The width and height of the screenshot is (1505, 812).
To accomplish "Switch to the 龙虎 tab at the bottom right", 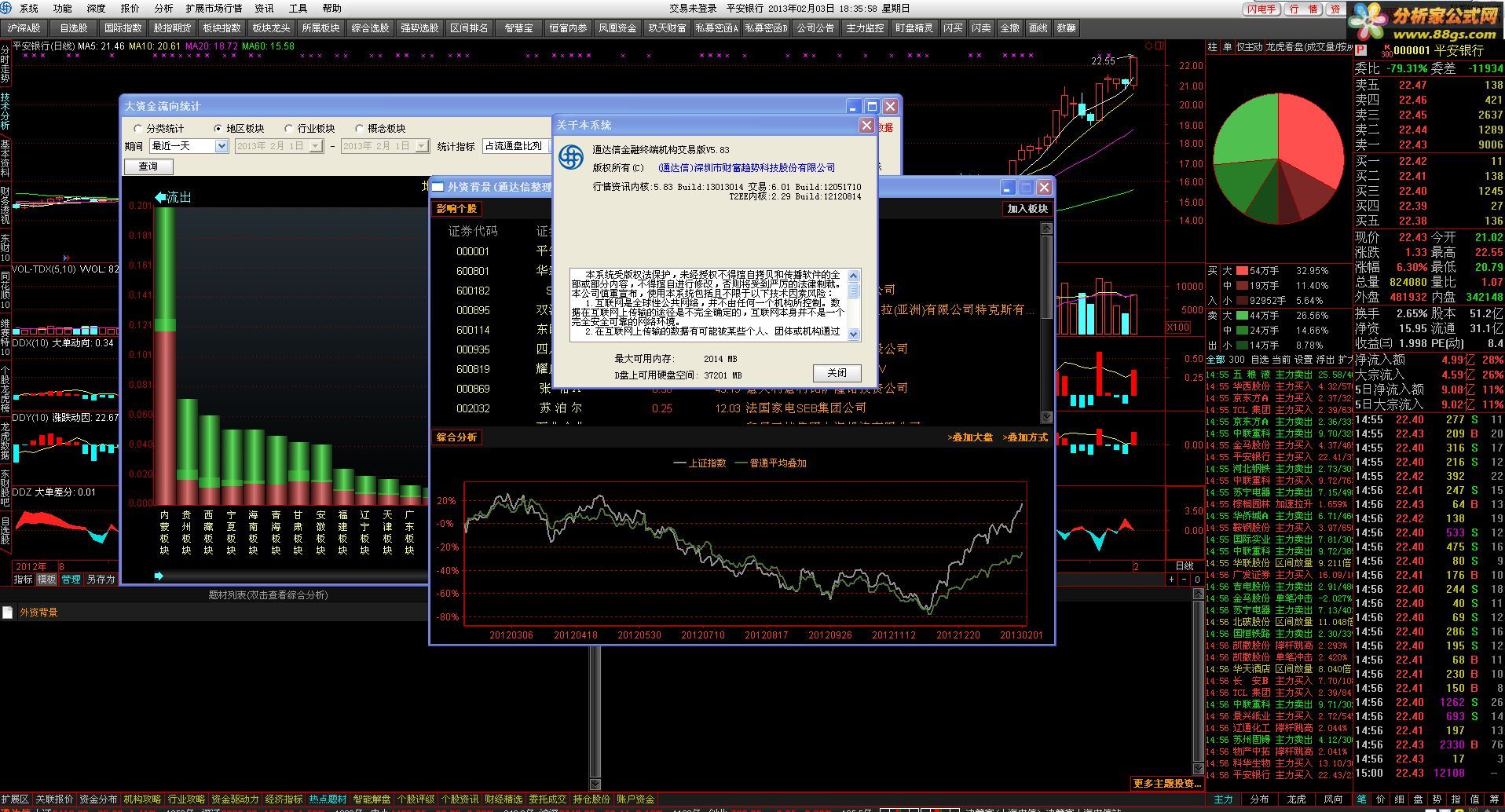I will pos(1296,799).
